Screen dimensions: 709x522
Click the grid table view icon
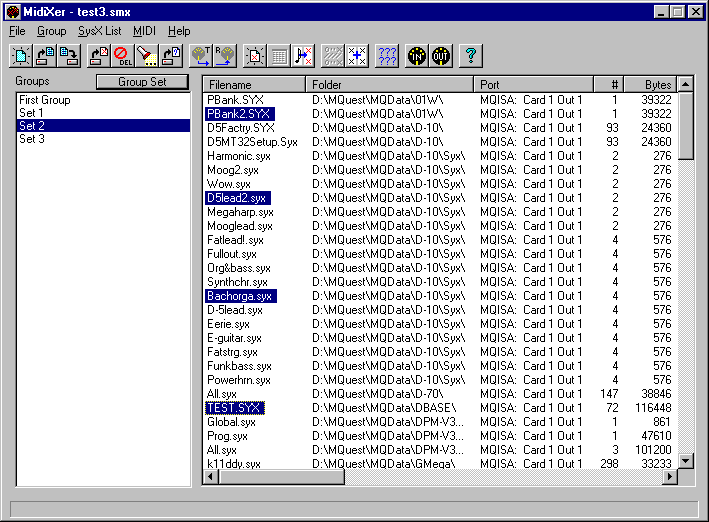tap(281, 56)
